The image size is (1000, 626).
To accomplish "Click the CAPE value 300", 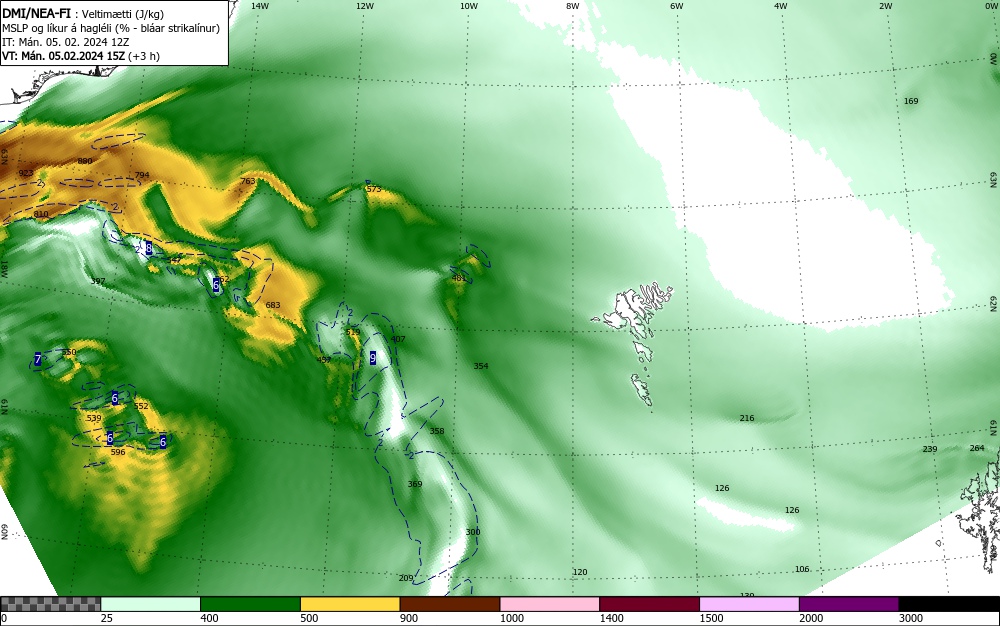I will (x=473, y=532).
